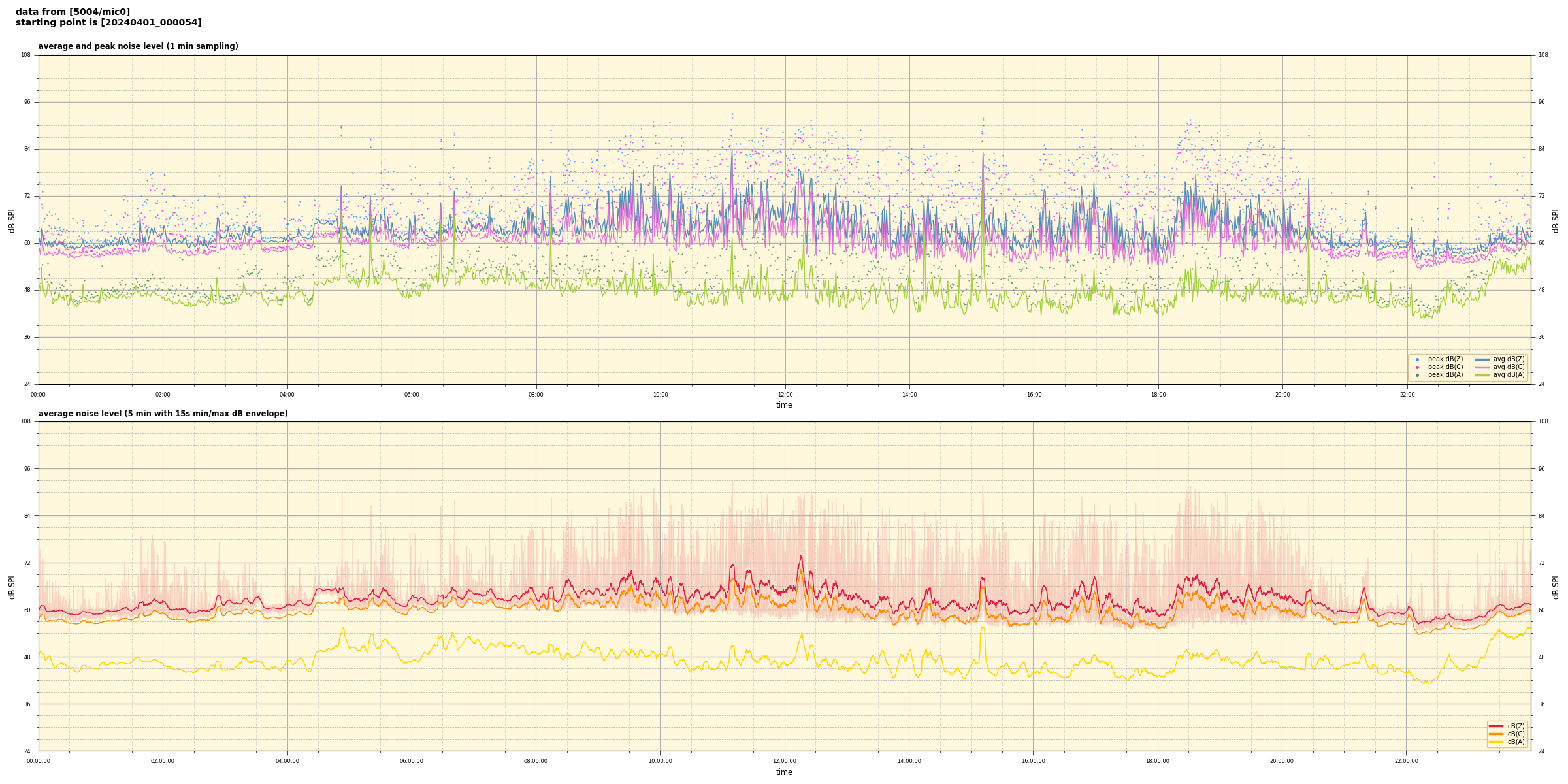Click the blue peak dB(Z) legend dot
This screenshot has height=784, width=1568.
pos(1417,359)
